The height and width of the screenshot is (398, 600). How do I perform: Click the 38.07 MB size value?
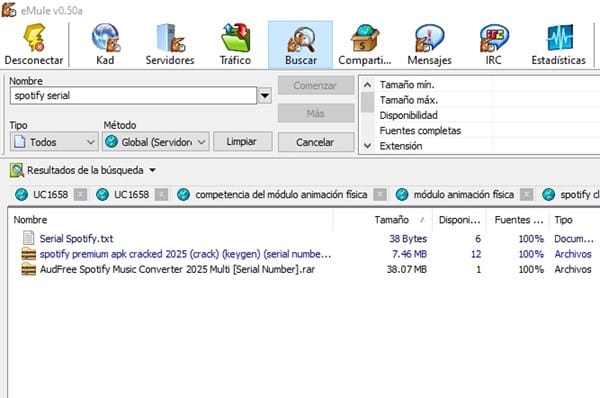tap(406, 269)
